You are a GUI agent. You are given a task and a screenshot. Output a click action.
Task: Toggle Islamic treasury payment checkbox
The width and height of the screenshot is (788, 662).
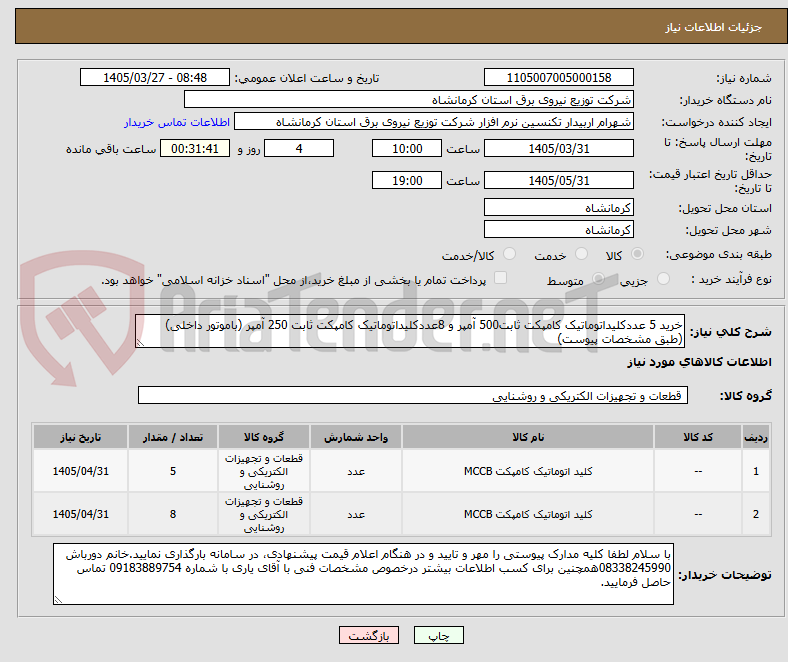[500, 278]
